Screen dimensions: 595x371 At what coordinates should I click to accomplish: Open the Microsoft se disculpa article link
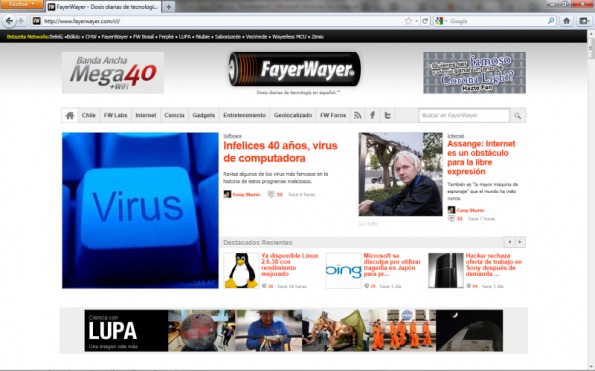(392, 265)
